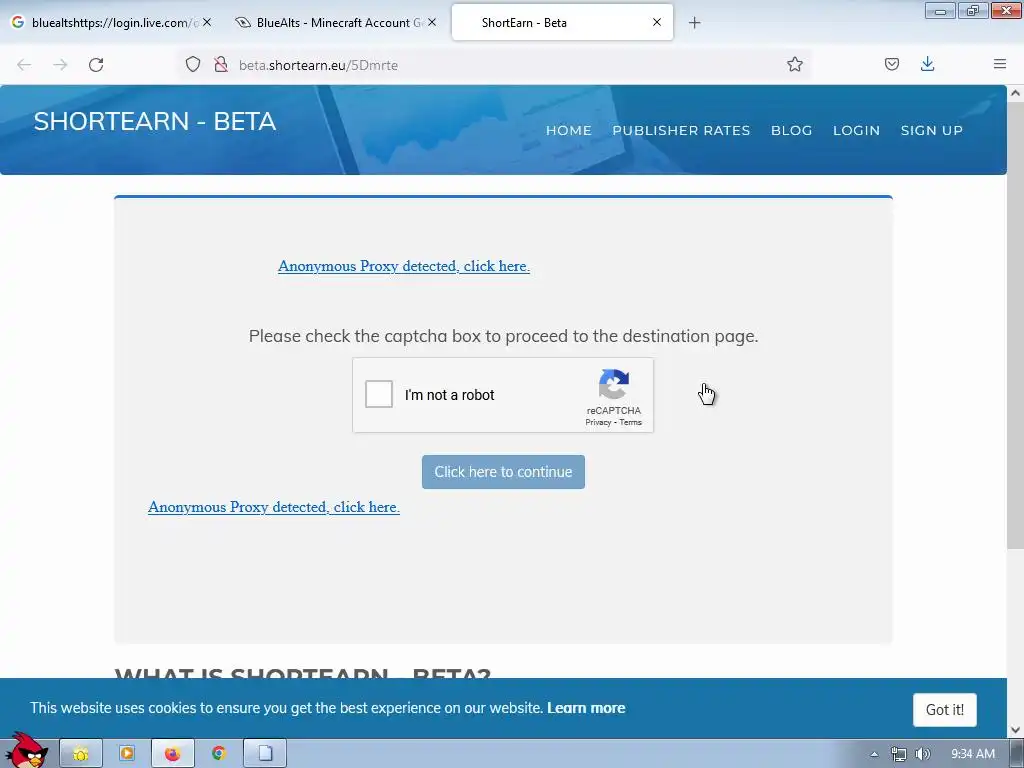1024x768 pixels.
Task: Open the HOME nav item
Action: click(569, 130)
